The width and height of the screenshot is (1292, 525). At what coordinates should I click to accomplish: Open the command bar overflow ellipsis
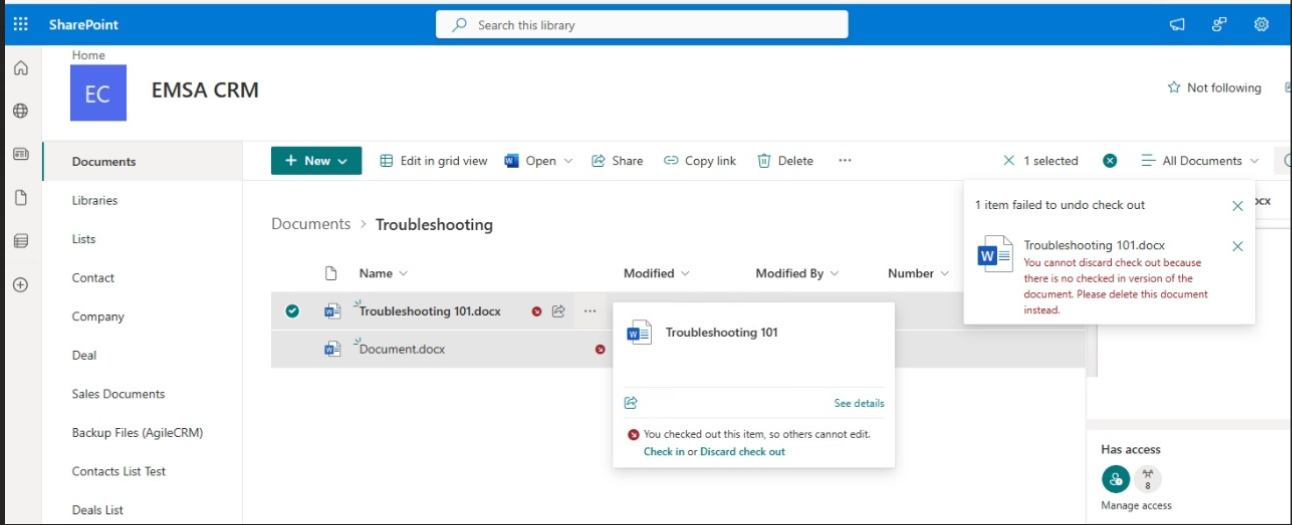click(845, 161)
